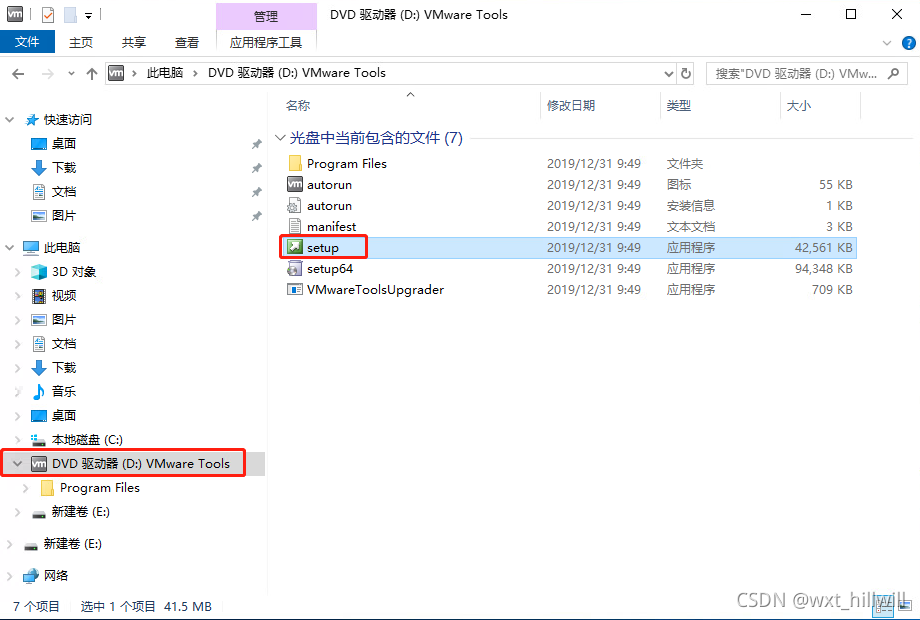
Task: Open 桌面 under quick access
Action: pyautogui.click(x=64, y=144)
